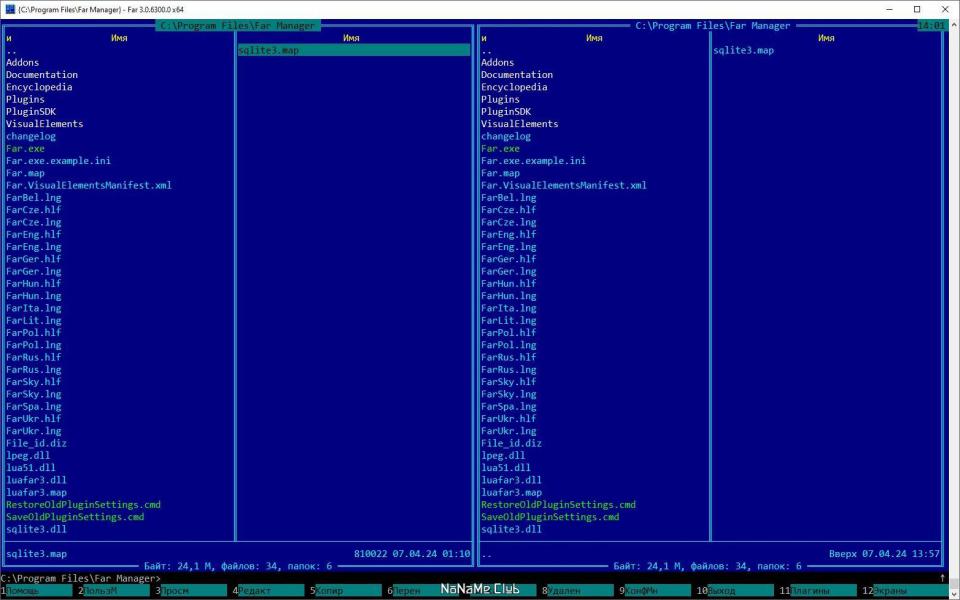Select lua51.dll in the right panel
Screen dimensions: 960x600
coord(506,467)
